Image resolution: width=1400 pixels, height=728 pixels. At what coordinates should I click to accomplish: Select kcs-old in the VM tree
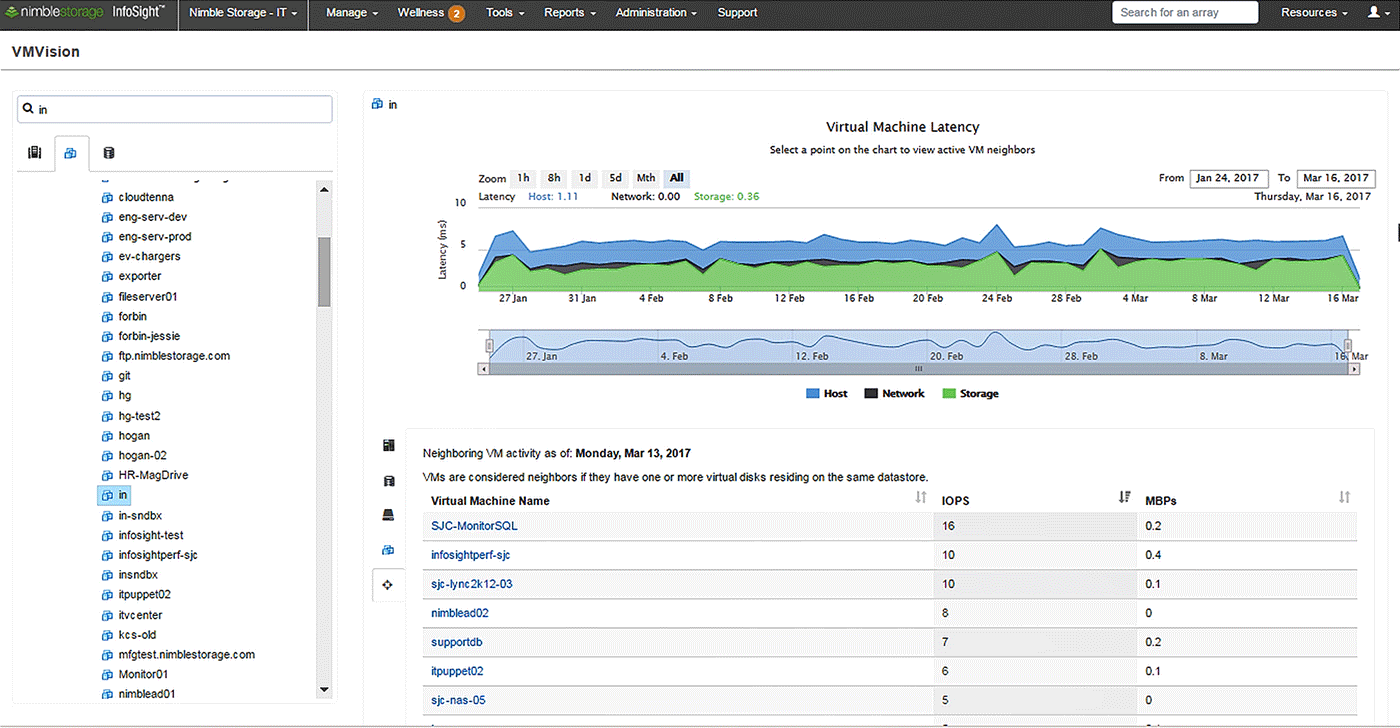pyautogui.click(x=137, y=635)
